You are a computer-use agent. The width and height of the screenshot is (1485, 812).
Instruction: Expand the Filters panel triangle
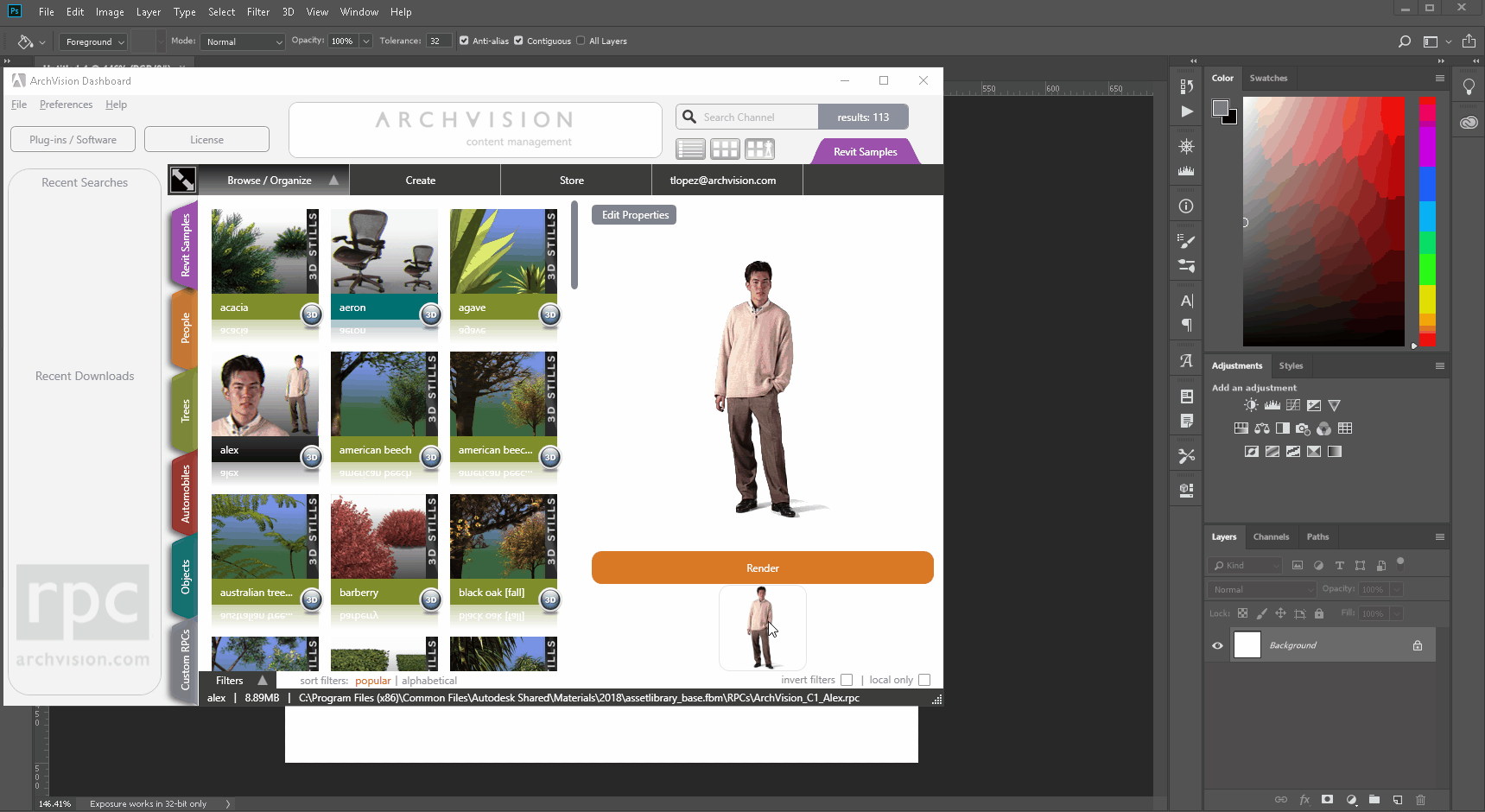point(264,681)
